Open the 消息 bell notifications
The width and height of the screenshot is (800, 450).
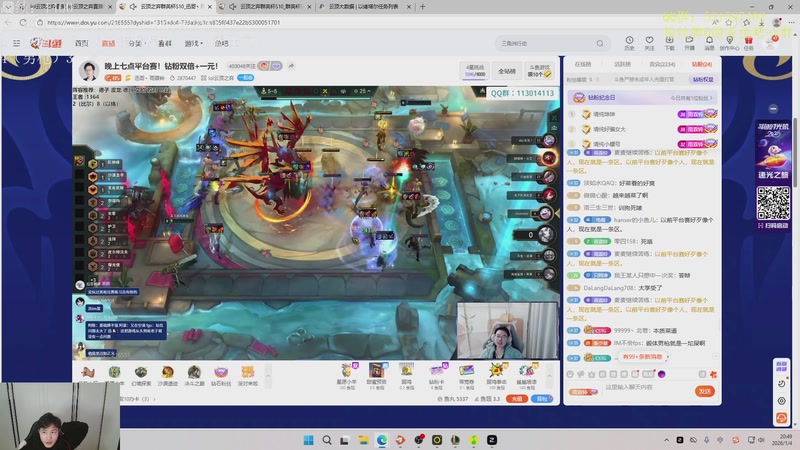(x=709, y=43)
